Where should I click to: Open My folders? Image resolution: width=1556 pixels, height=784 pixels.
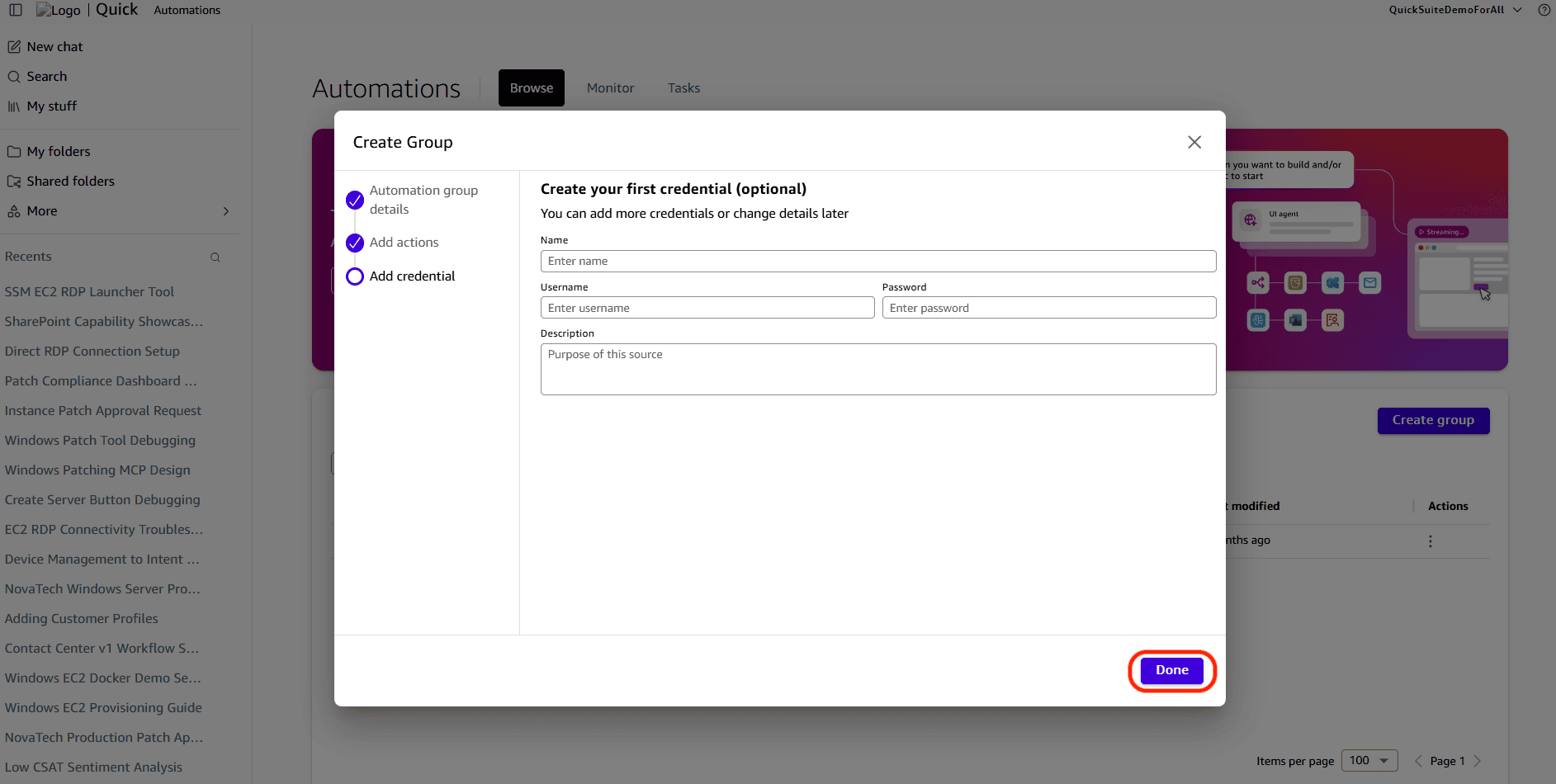(x=59, y=152)
